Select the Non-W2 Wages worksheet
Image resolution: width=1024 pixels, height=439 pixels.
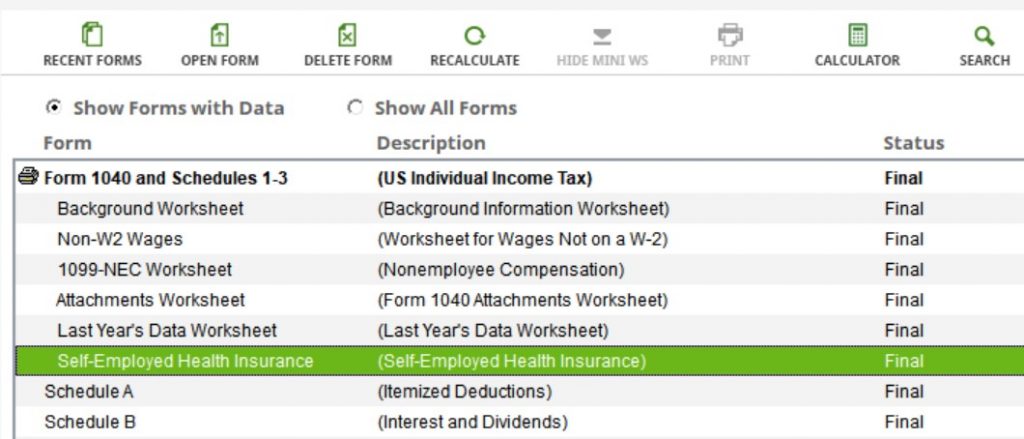coord(519,239)
